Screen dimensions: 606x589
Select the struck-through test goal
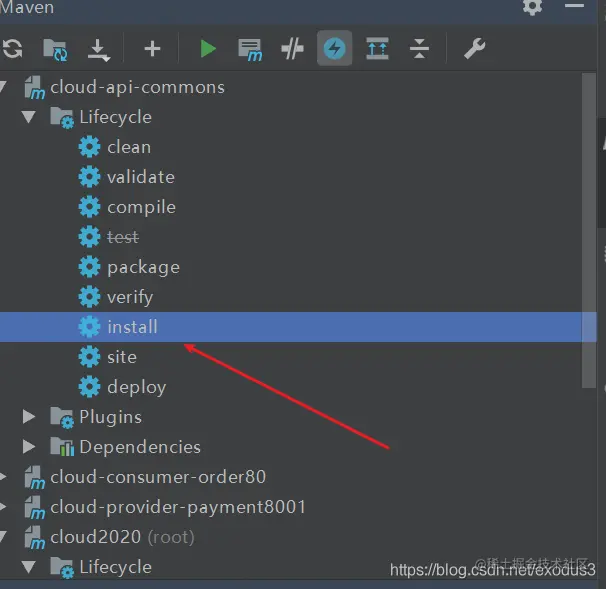(x=123, y=237)
